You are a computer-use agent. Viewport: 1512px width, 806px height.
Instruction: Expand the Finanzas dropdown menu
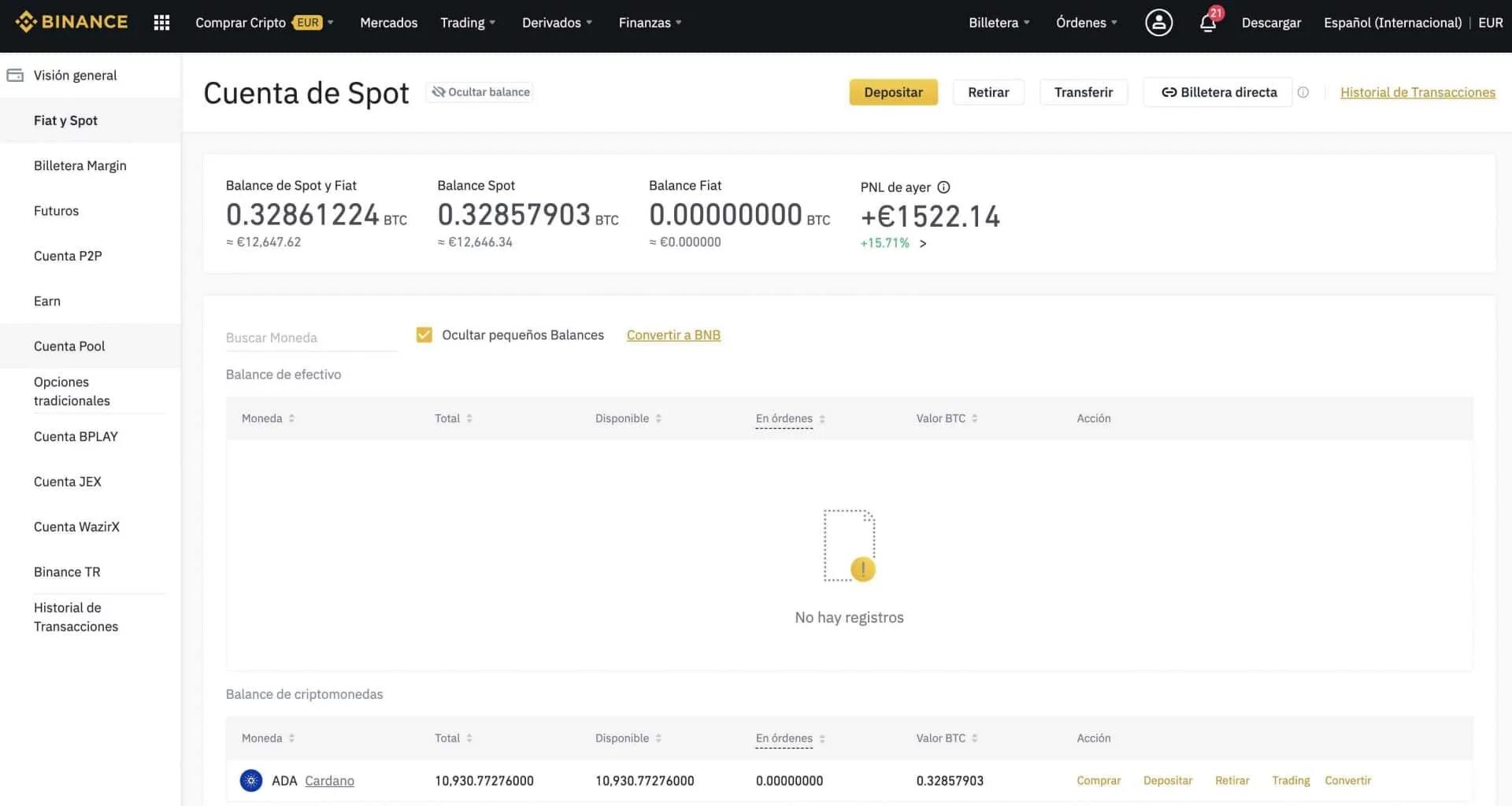coord(650,23)
